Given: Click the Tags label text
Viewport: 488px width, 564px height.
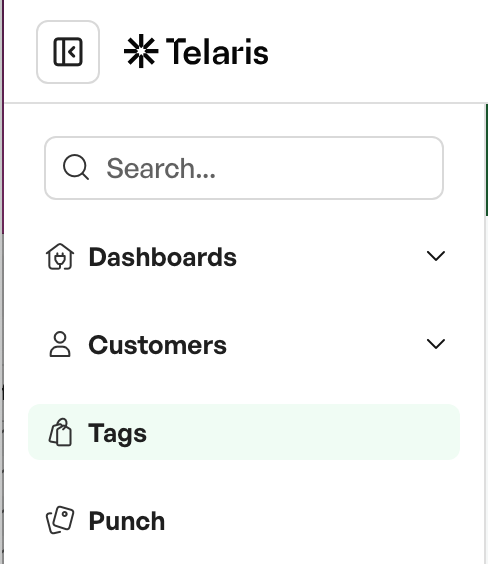Looking at the screenshot, I should click(x=118, y=433).
